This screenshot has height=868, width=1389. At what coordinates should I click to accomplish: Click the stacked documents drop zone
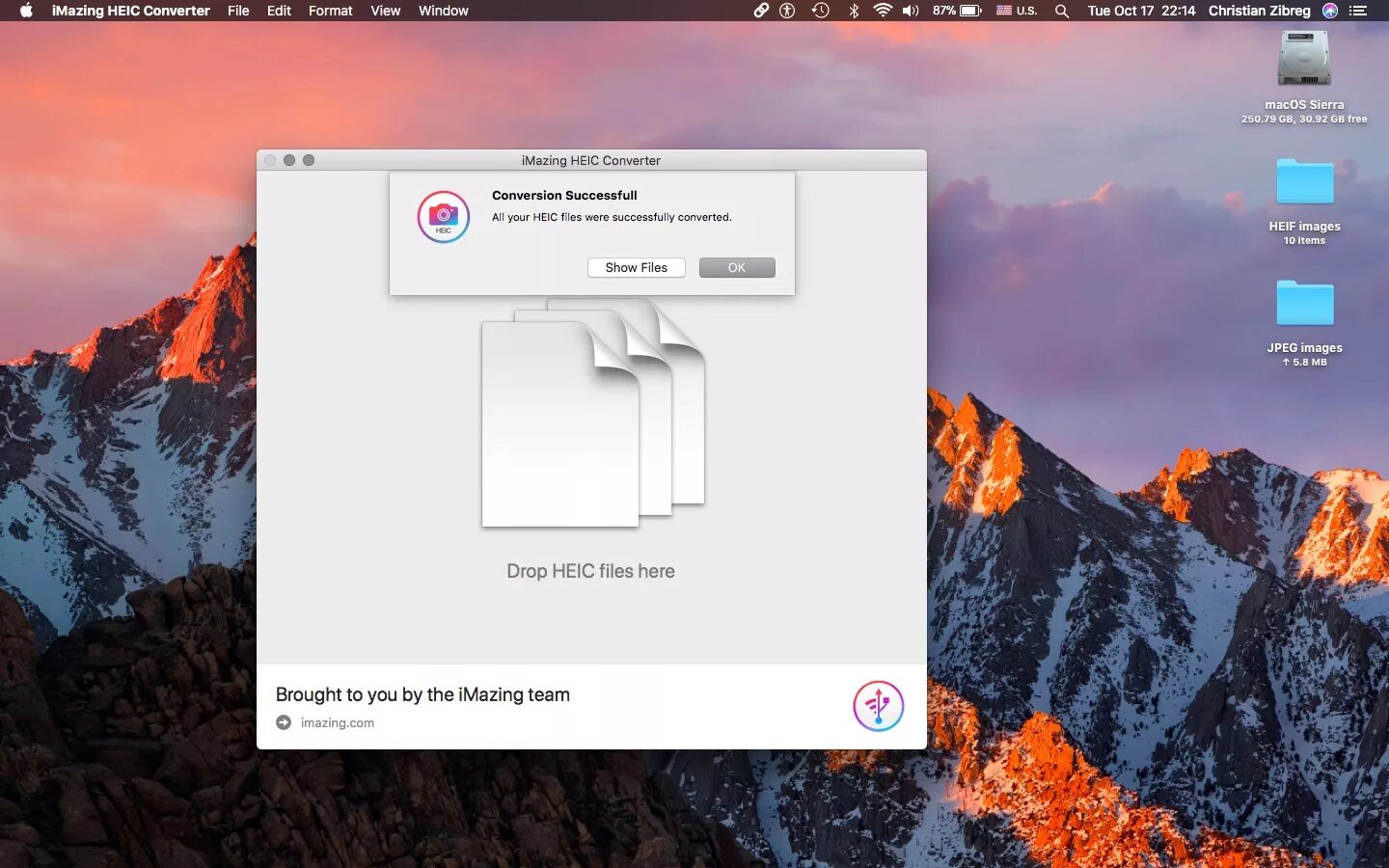593,412
